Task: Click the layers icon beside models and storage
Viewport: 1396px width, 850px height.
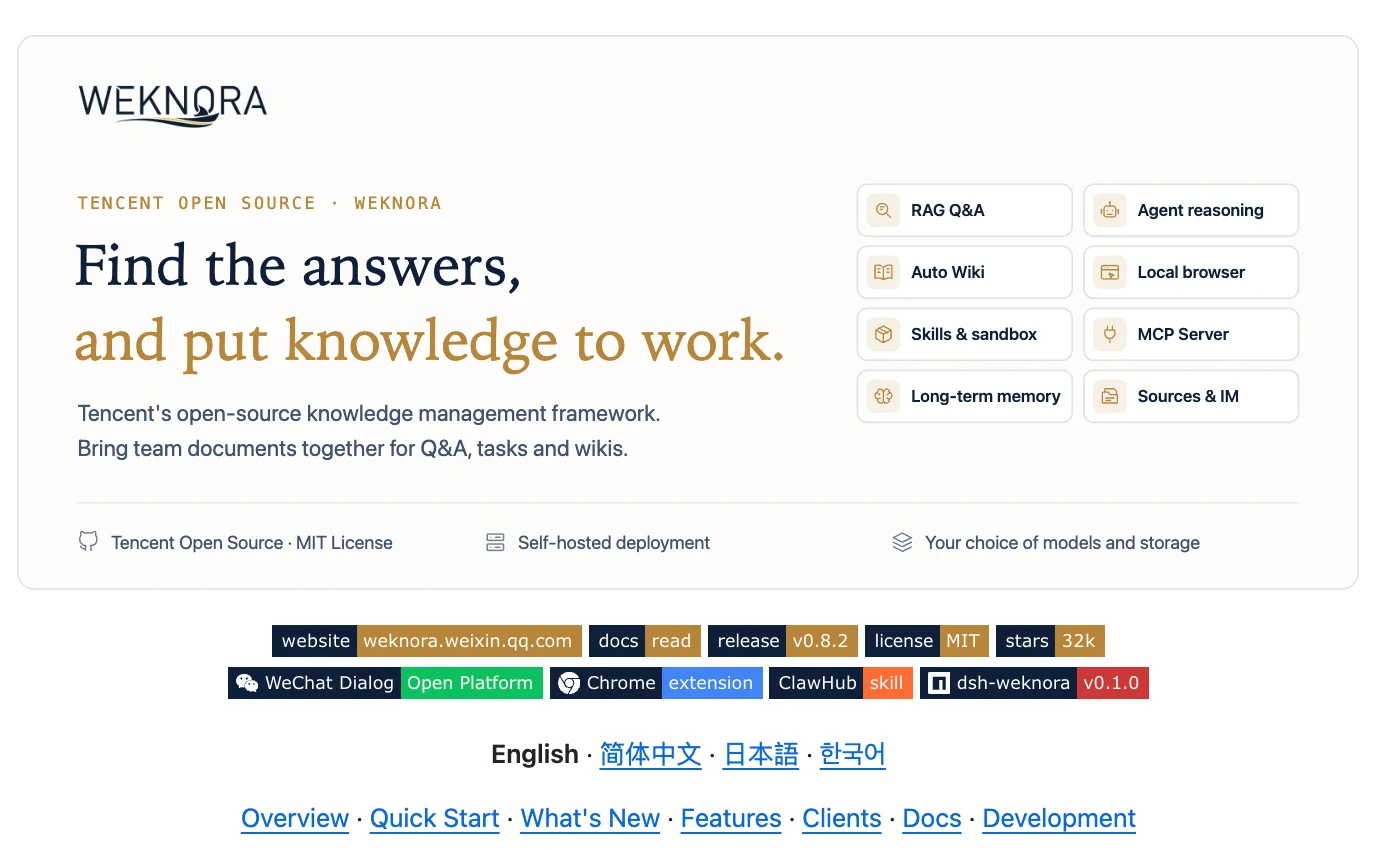Action: [x=902, y=542]
